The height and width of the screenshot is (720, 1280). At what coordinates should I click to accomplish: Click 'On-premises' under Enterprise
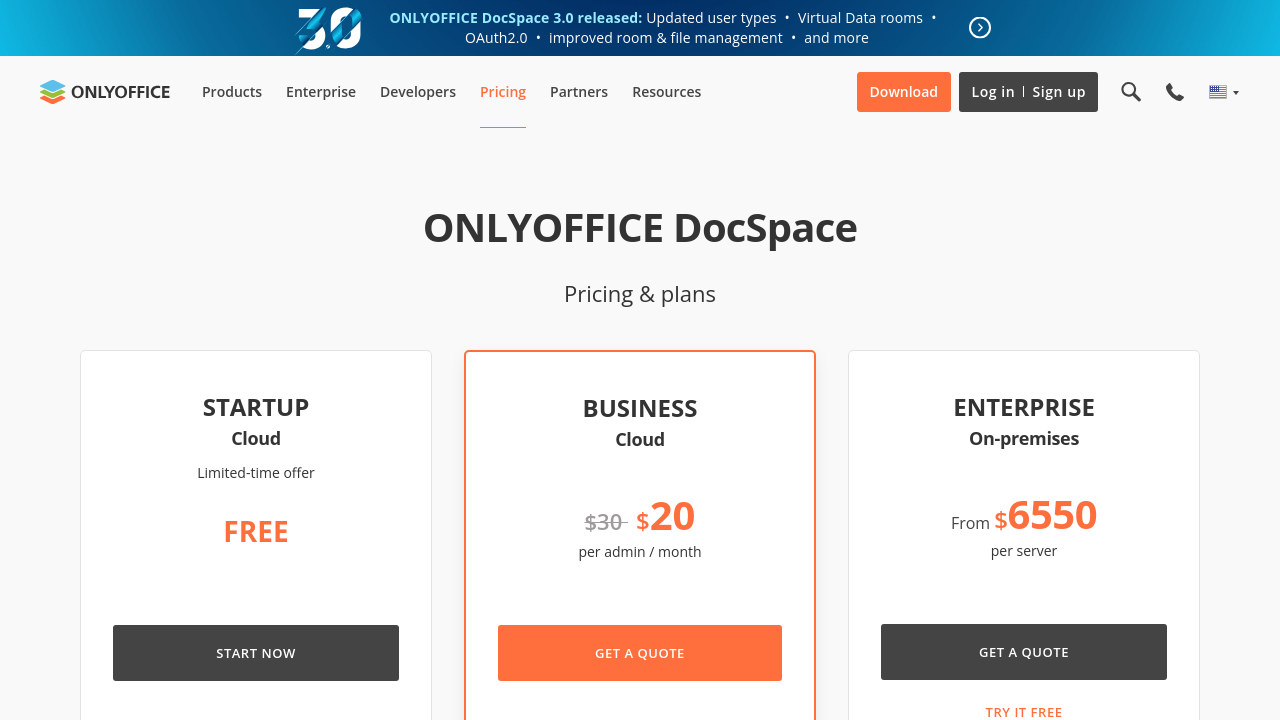pos(1024,438)
